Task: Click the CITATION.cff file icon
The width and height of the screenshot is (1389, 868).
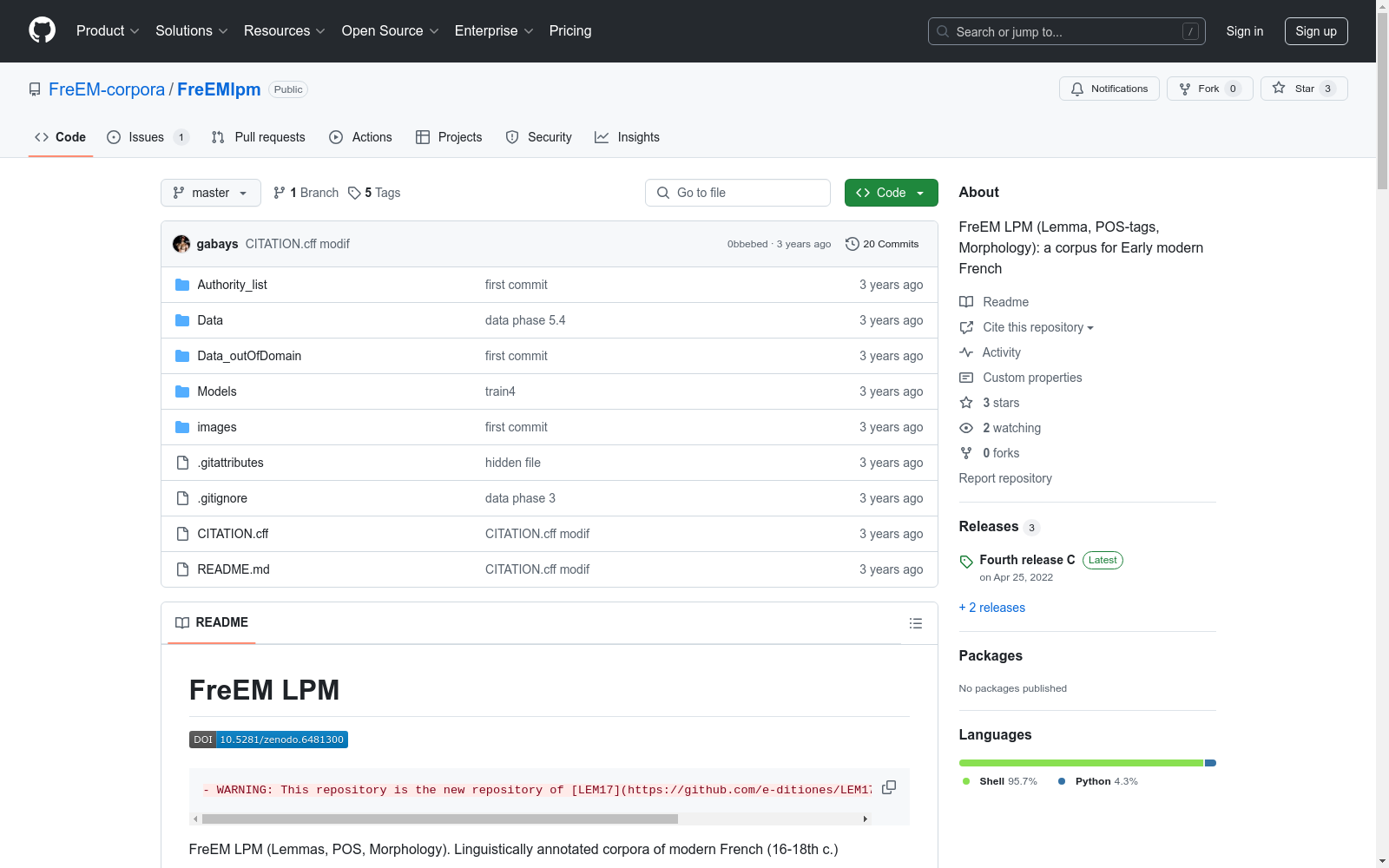Action: click(x=182, y=534)
